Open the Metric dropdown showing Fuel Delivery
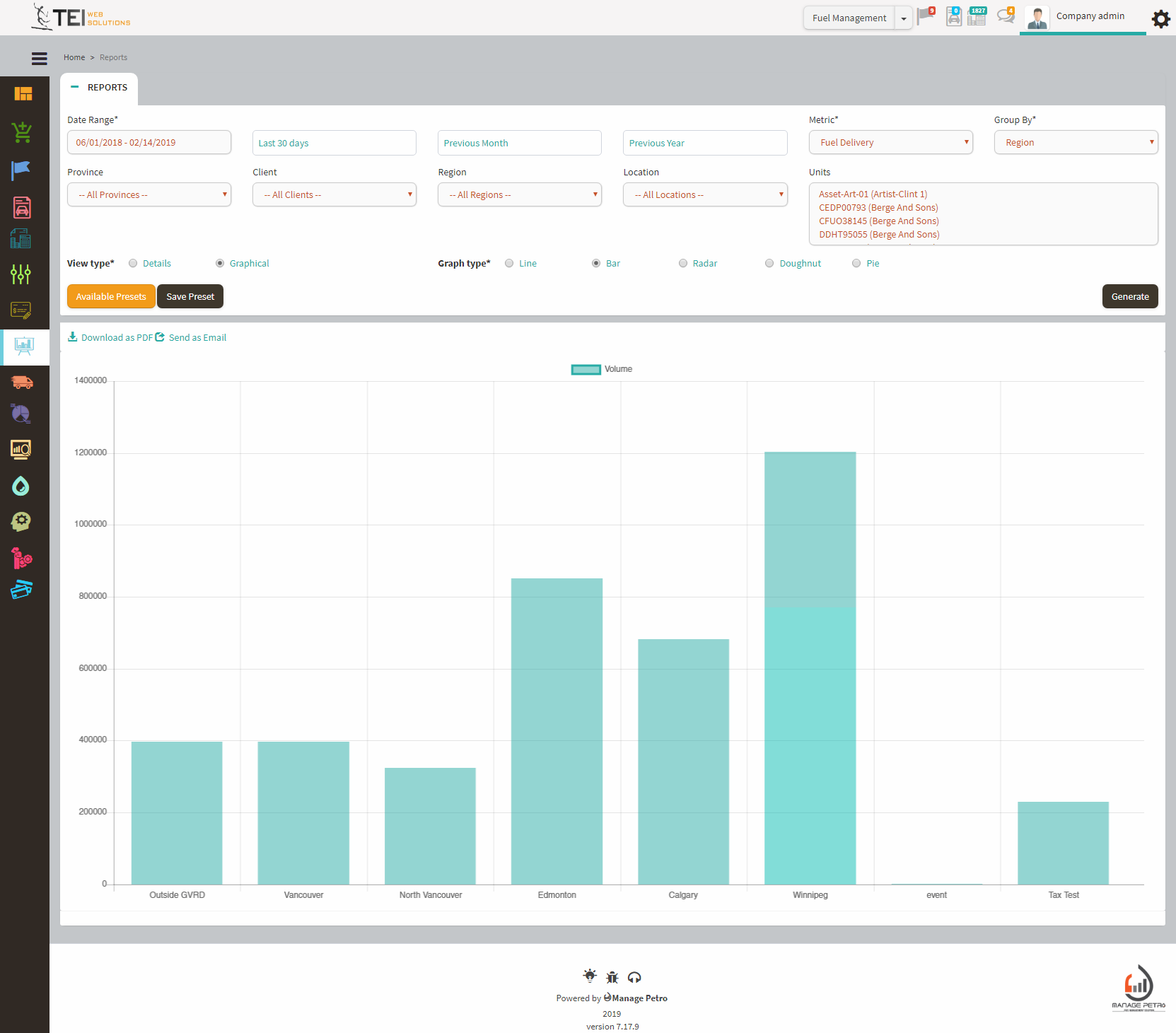The image size is (1176, 1033). click(890, 142)
